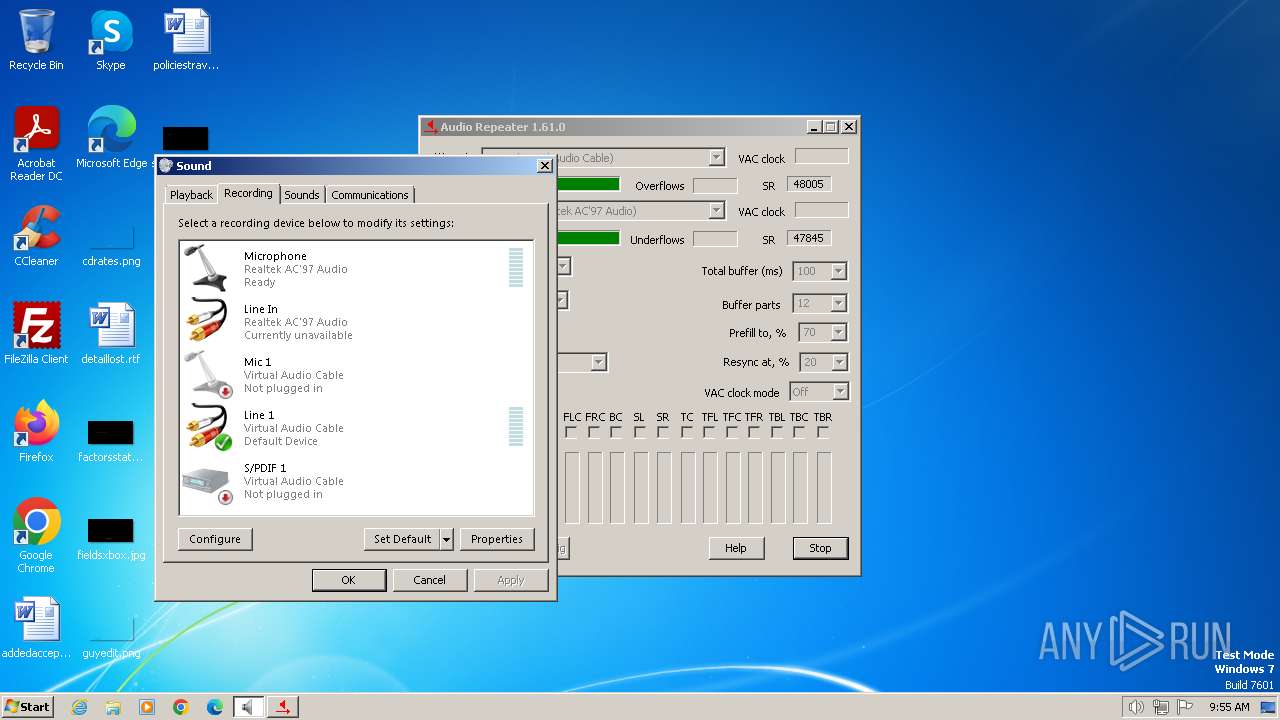
Task: Open Edge from the taskbar
Action: point(215,707)
